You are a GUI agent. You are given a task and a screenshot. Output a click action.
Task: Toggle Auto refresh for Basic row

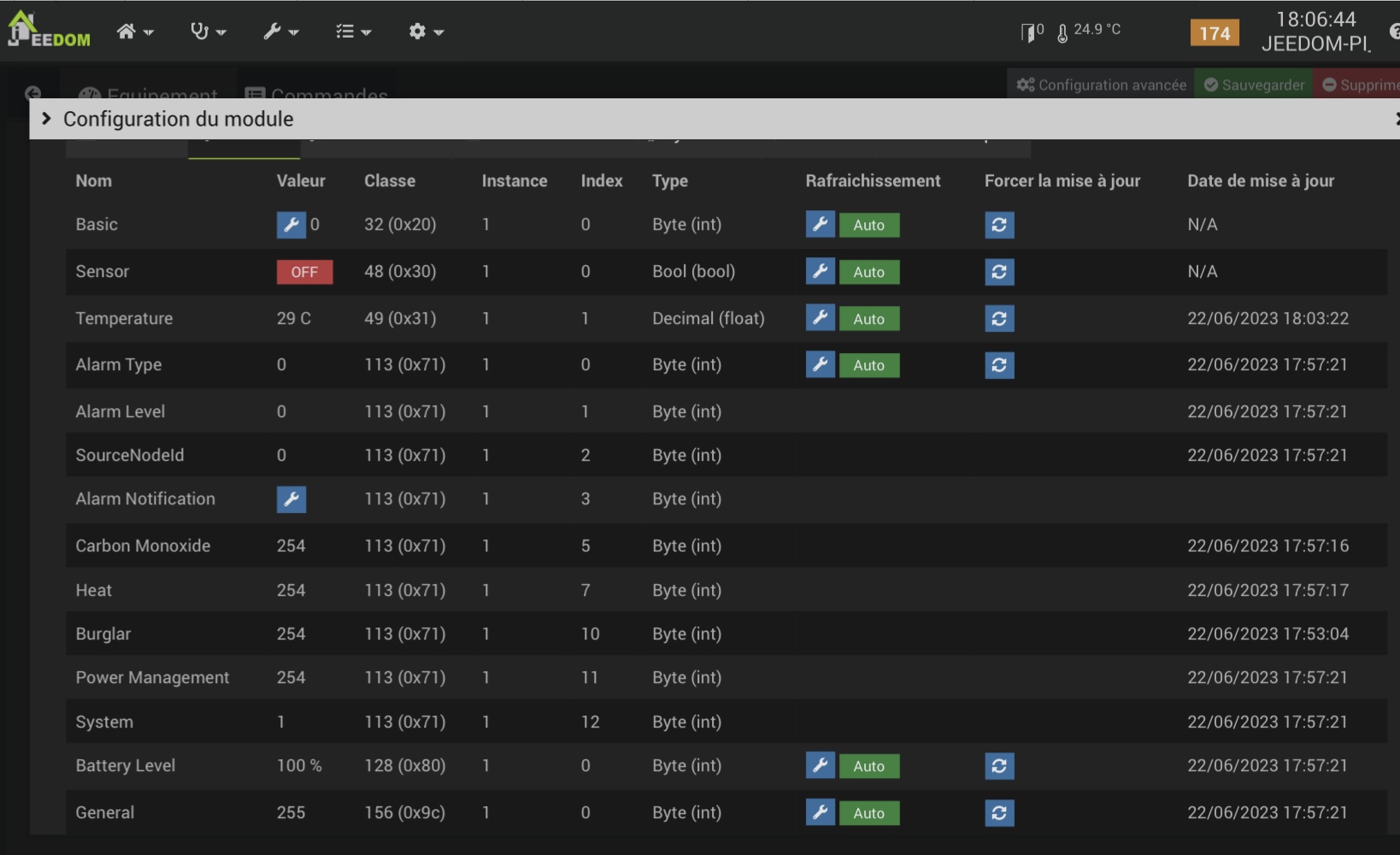click(x=868, y=225)
